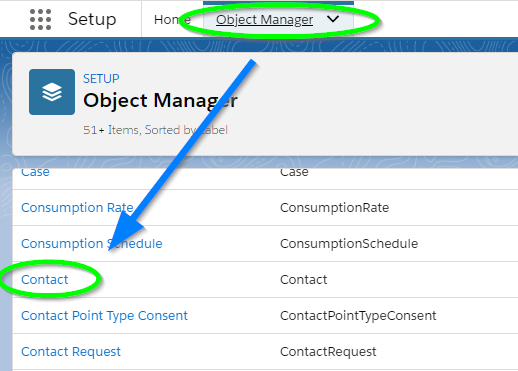Open the Contact Request object
Screen dimensions: 518x371
pos(71,352)
